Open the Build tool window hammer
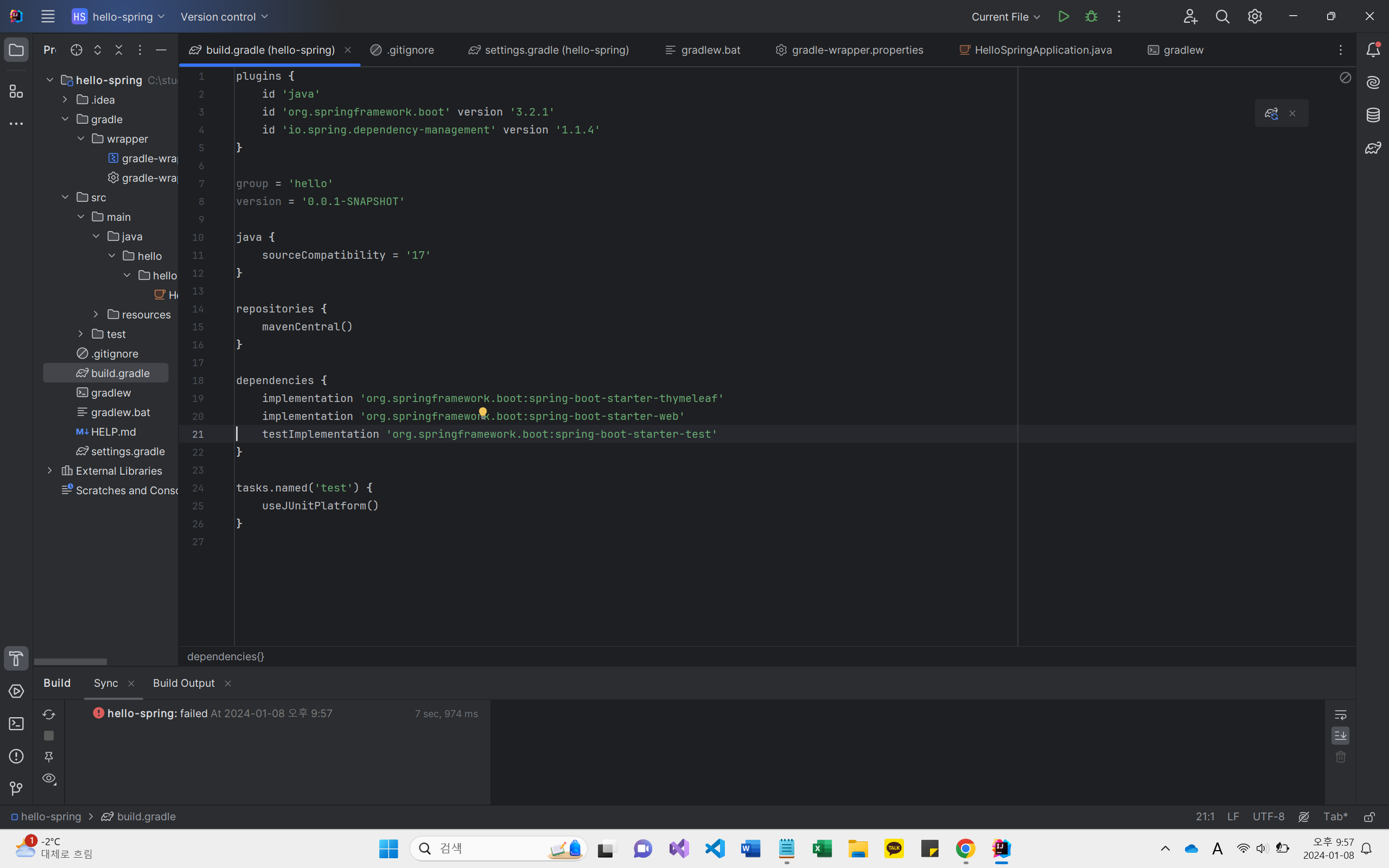 tap(16, 659)
